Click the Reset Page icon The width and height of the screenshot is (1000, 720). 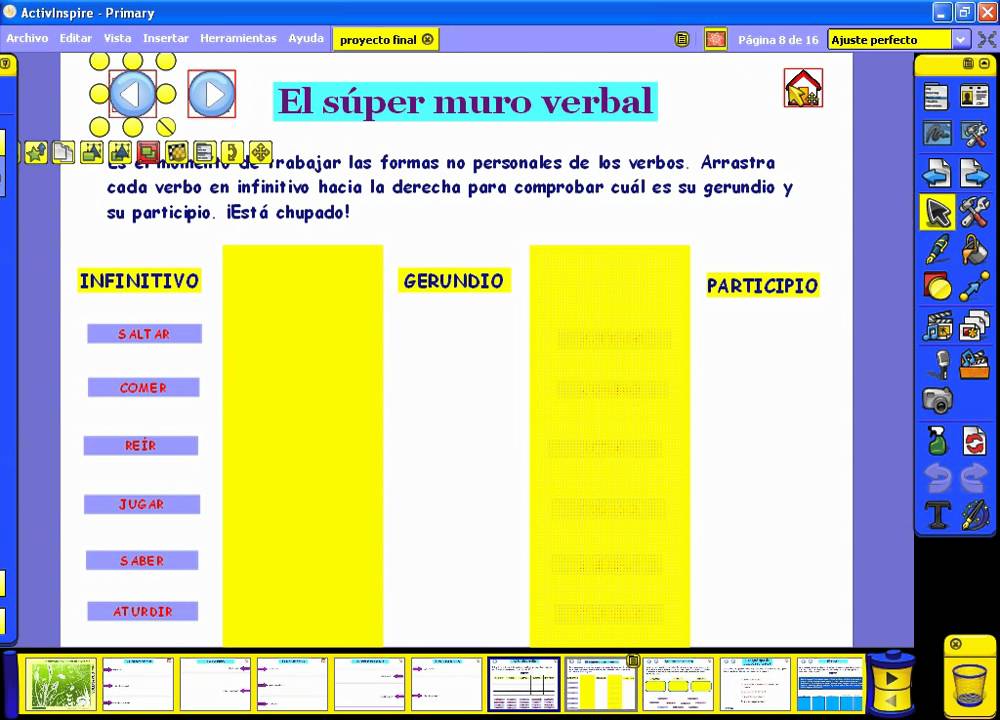click(974, 441)
